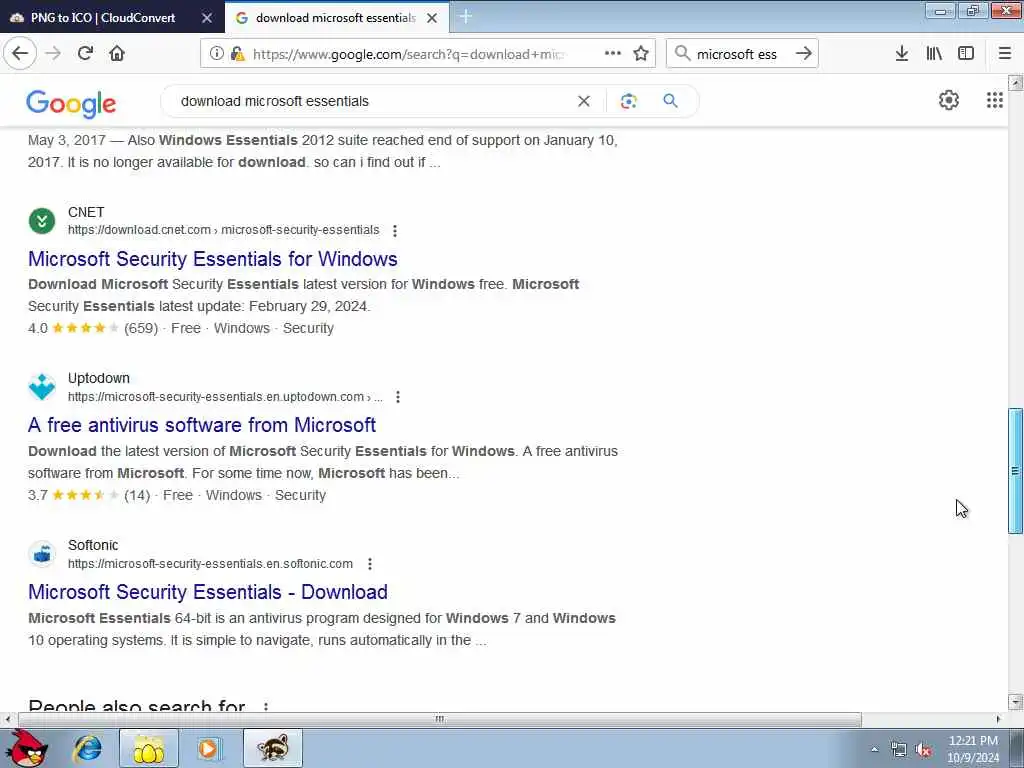Open the Google apps grid
The image size is (1024, 768).
(994, 100)
